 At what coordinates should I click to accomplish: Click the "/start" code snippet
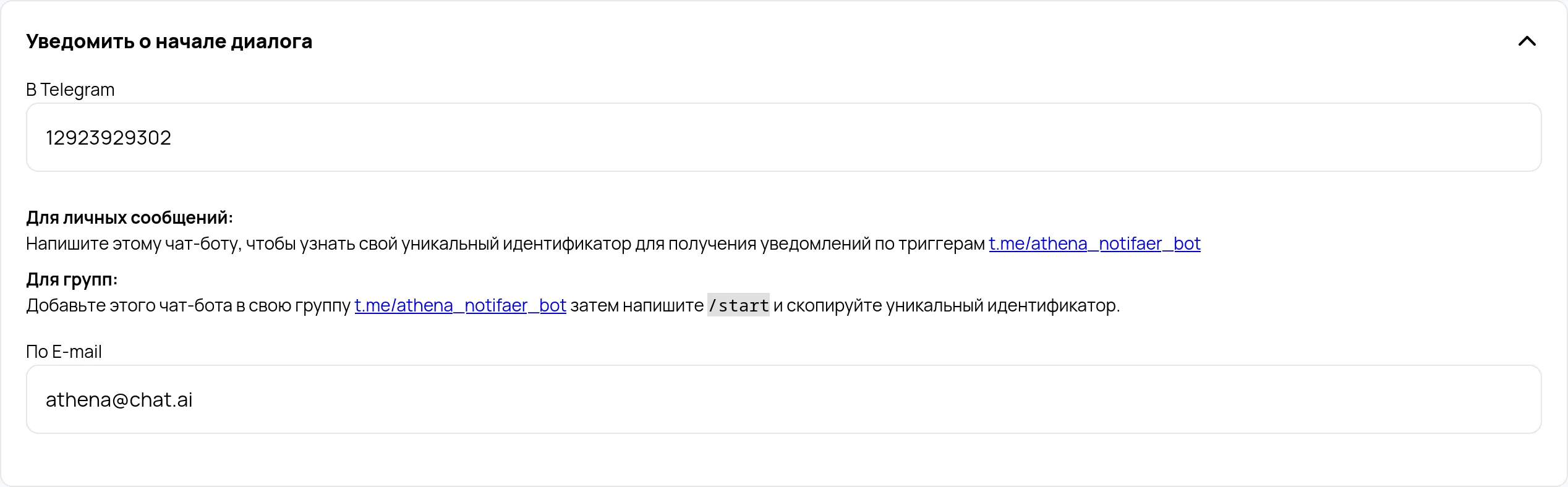click(x=738, y=305)
